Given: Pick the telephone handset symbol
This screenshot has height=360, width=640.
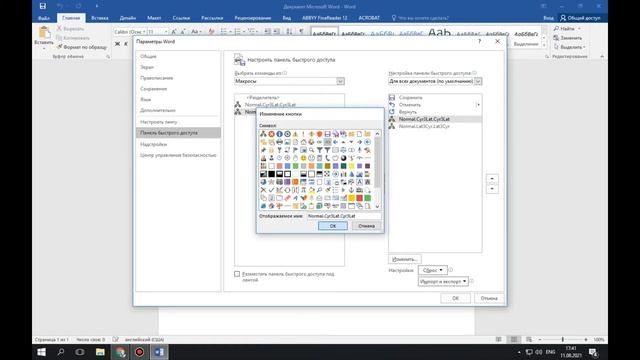Looking at the screenshot, I should (327, 158).
